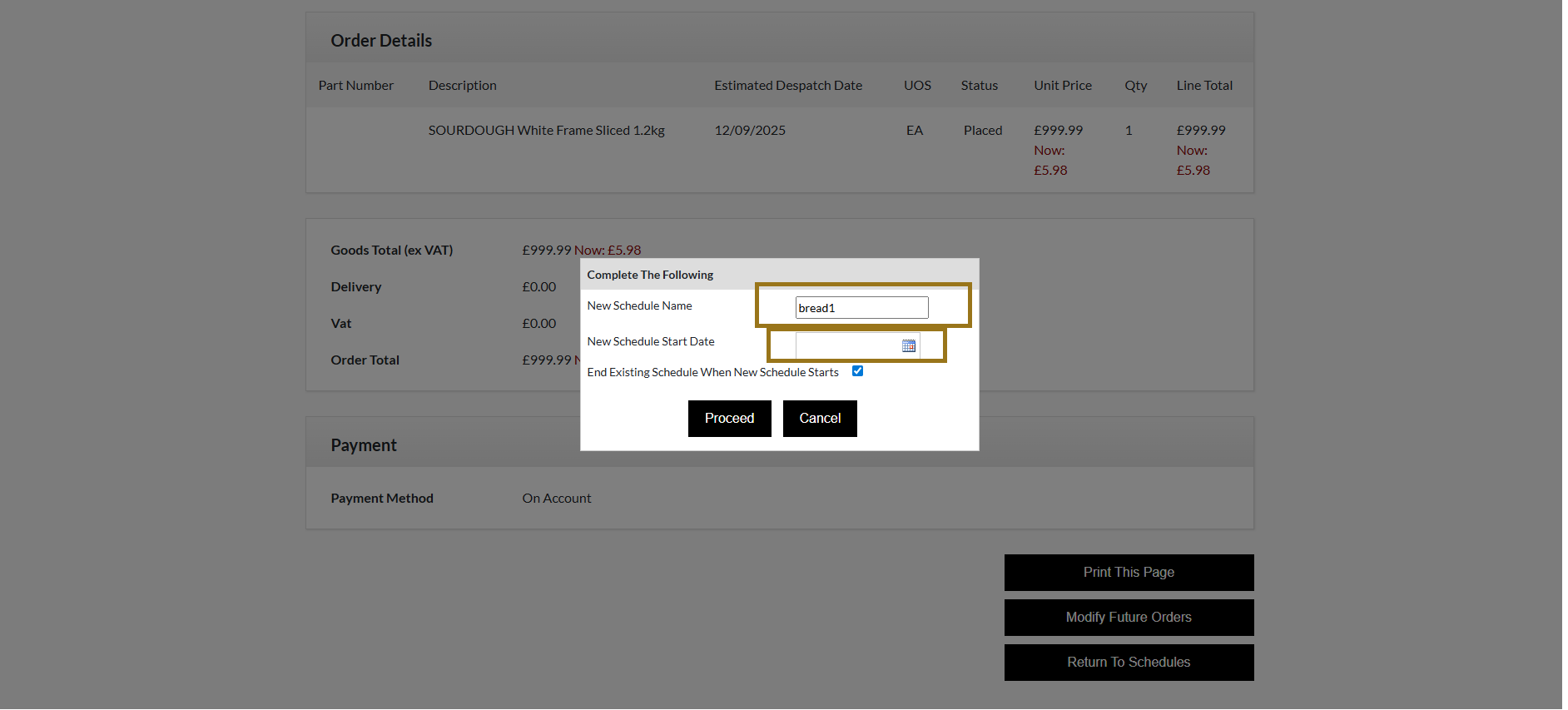
Task: Click the Complete The Following dialog title
Action: pyautogui.click(x=650, y=275)
